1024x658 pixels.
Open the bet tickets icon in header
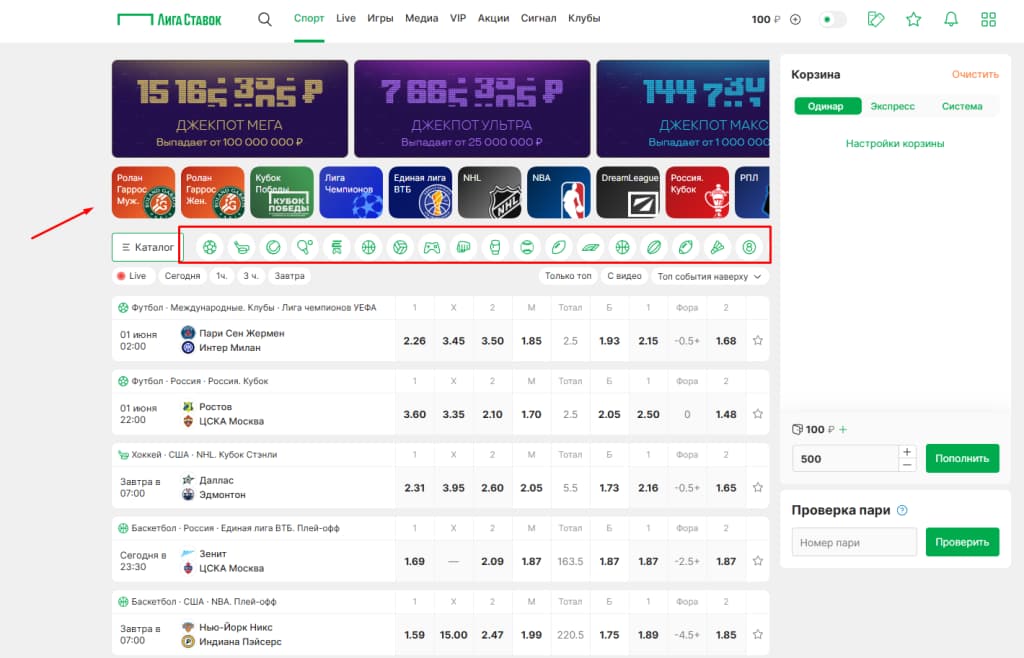pos(876,19)
